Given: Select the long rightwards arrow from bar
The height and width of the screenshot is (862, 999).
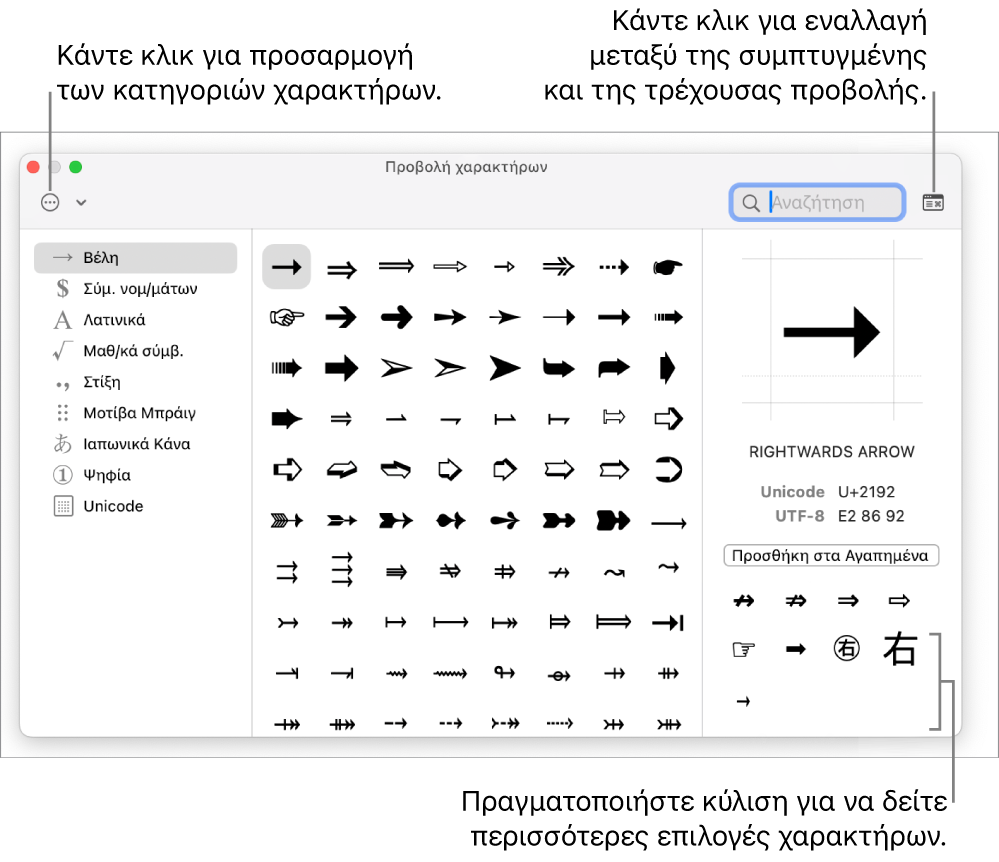Looking at the screenshot, I should [450, 622].
